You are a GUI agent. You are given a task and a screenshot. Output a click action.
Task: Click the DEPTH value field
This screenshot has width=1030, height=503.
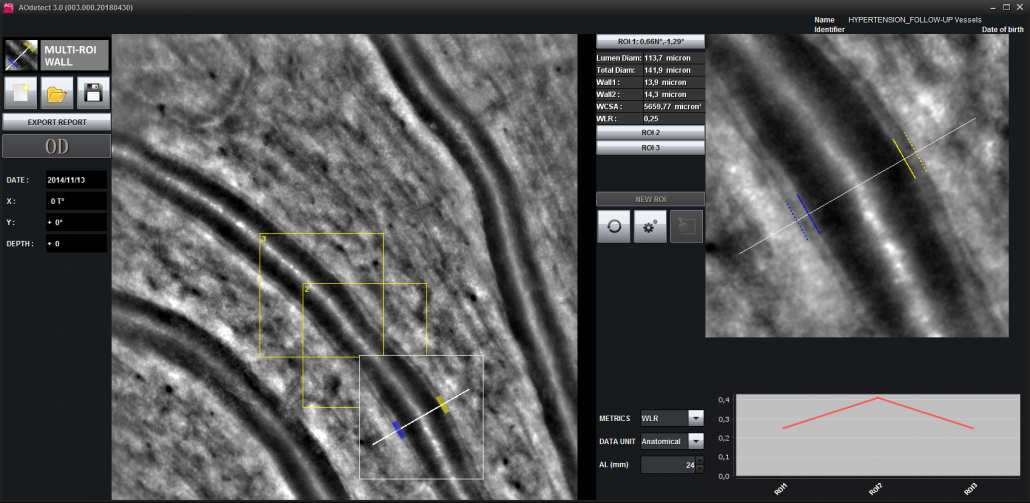(x=75, y=243)
